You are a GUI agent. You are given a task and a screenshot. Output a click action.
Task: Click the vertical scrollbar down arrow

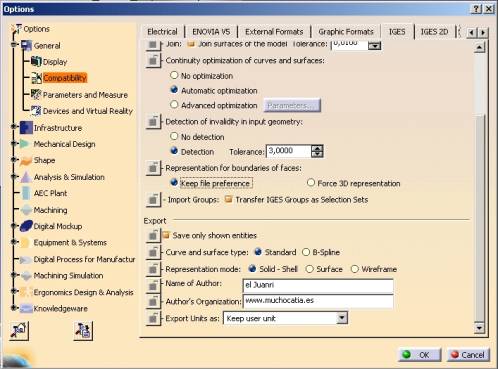[x=479, y=328]
